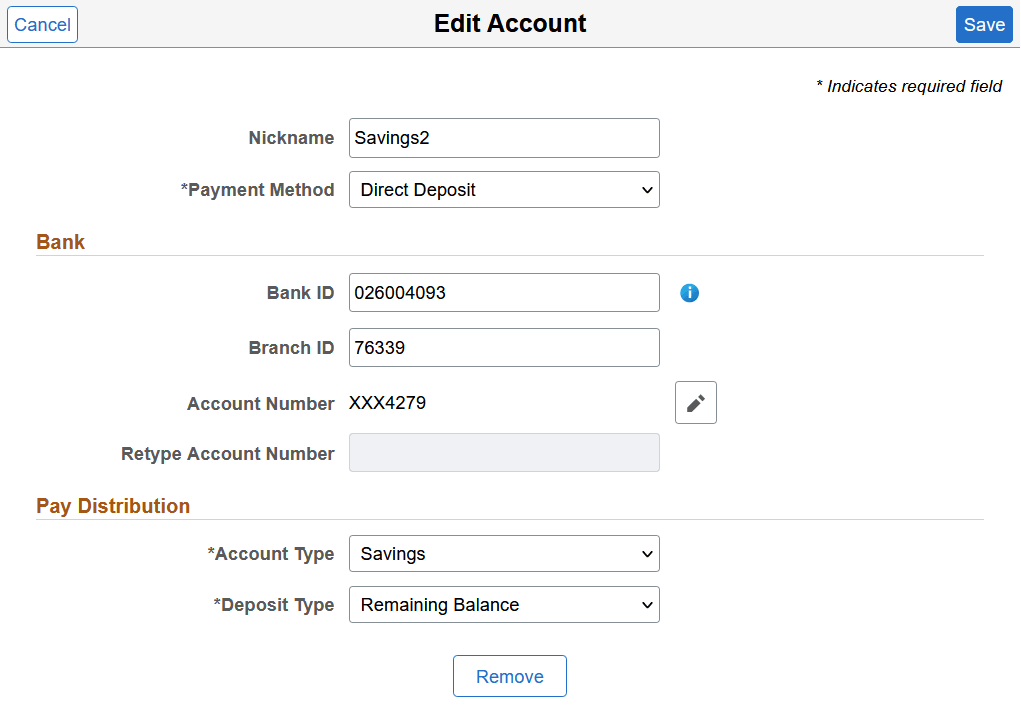Viewport: 1021px width, 705px height.
Task: Click the Deposit Type chevron arrow
Action: click(x=646, y=604)
